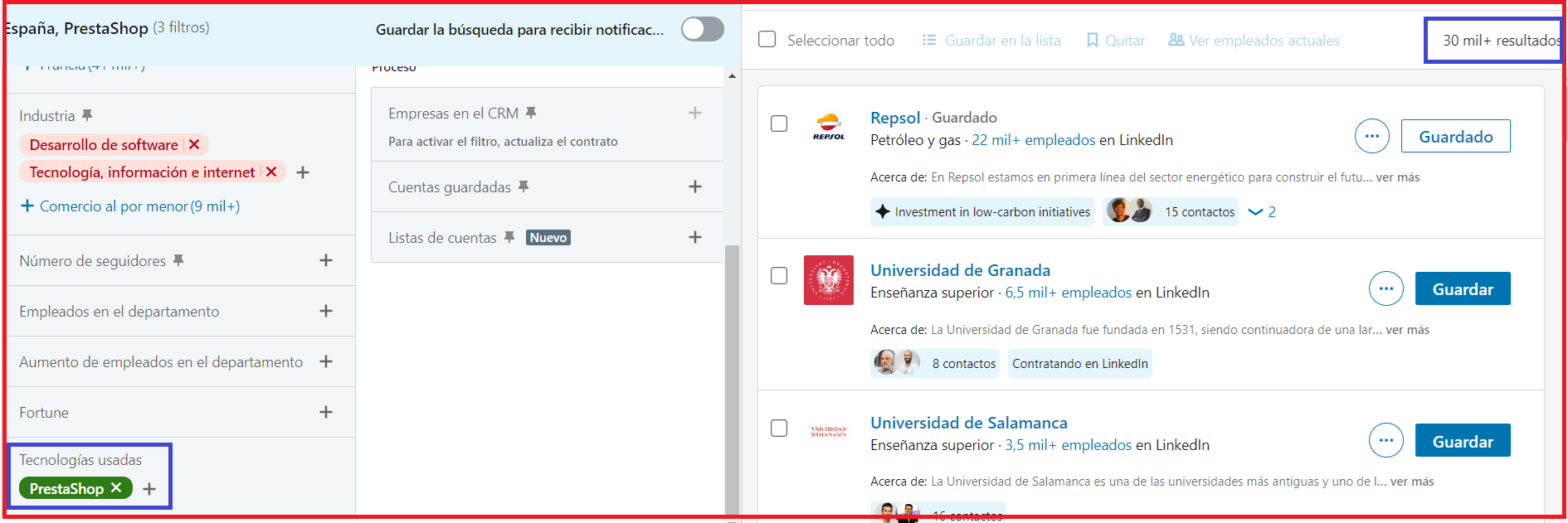The width and height of the screenshot is (1568, 523).
Task: Click pin icon beside Listas de cuentas
Action: pyautogui.click(x=509, y=237)
